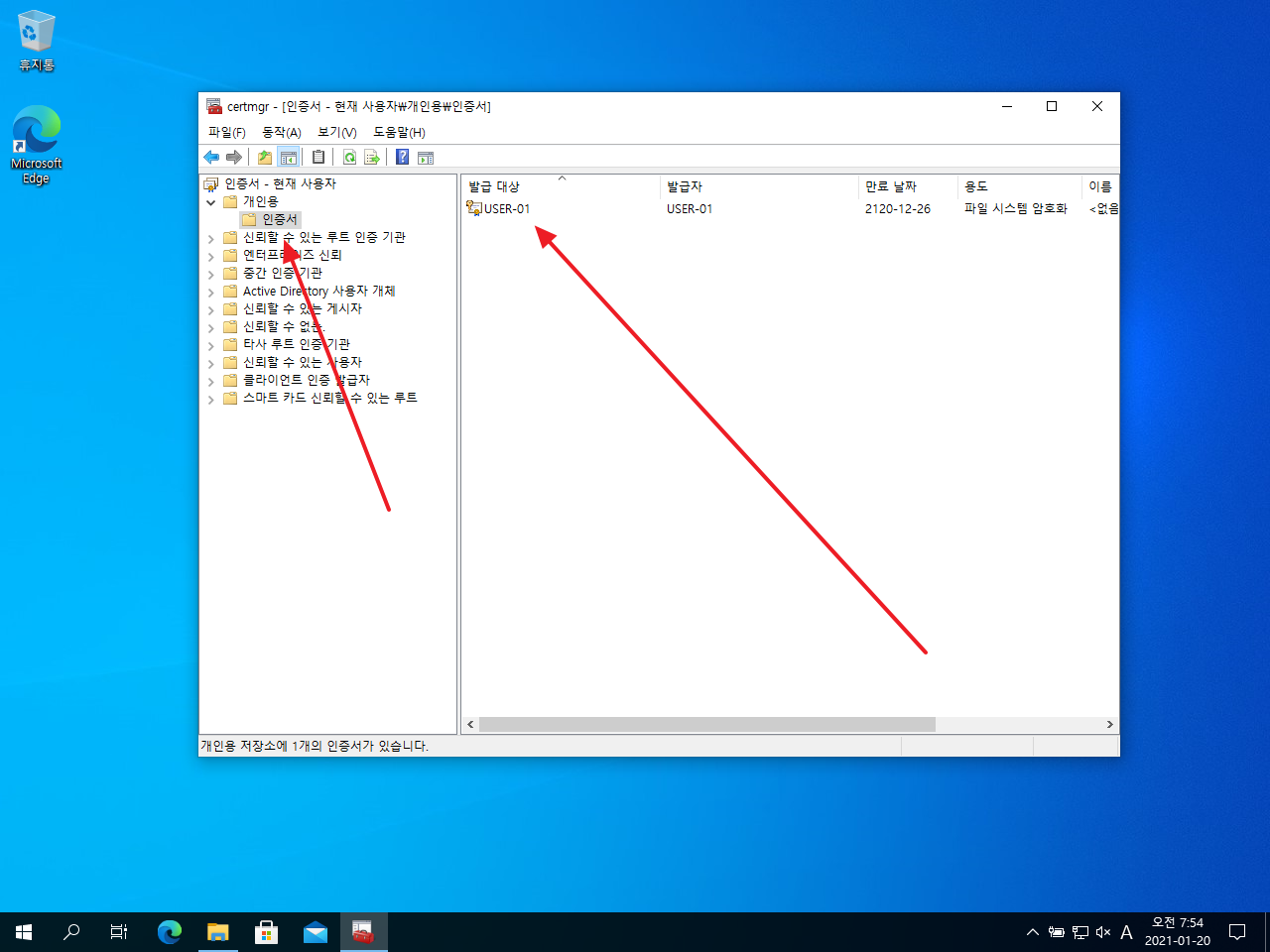Toggle the Show/Hide Console Tree toolbar icon

point(289,157)
